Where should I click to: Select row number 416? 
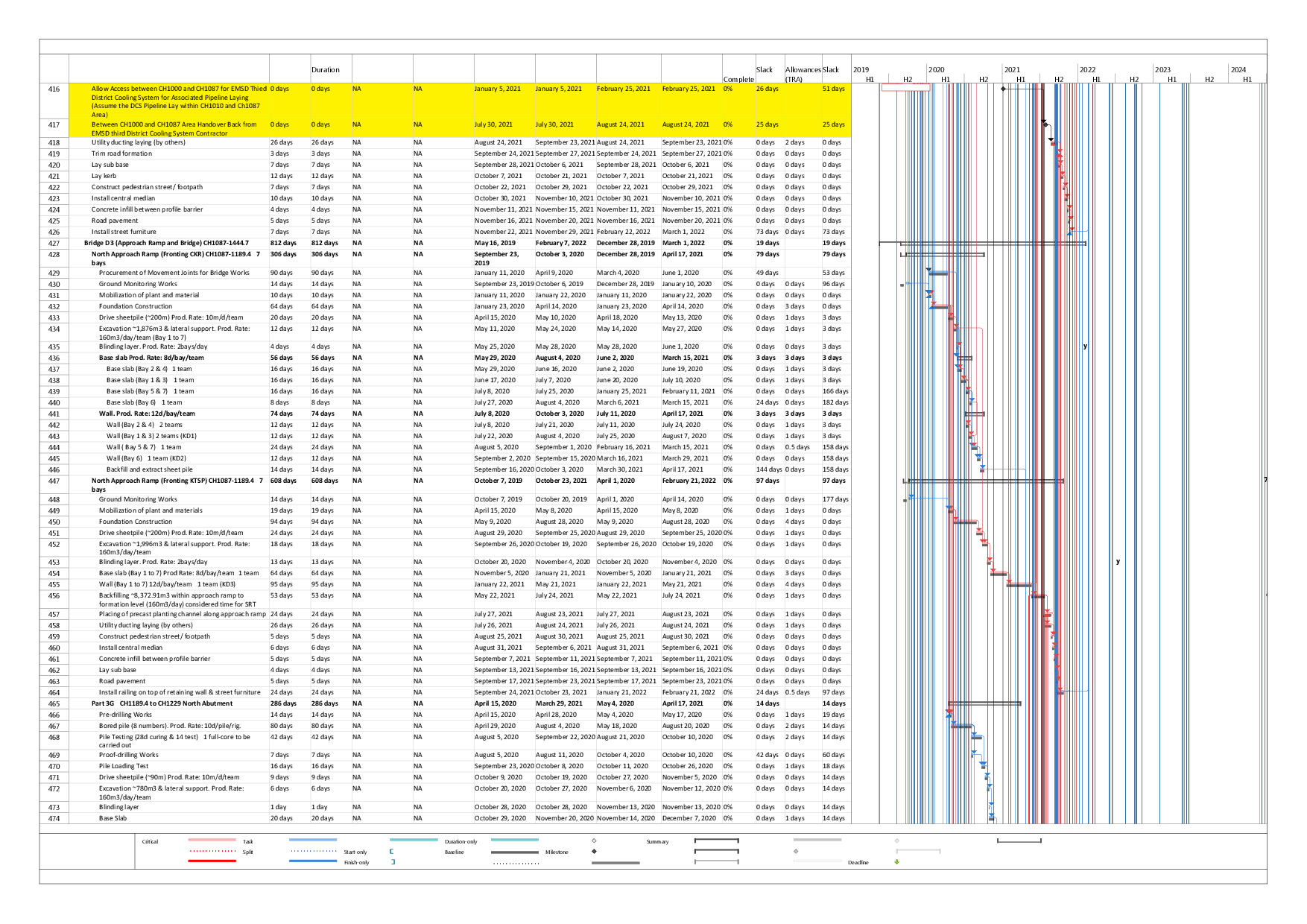pos(54,89)
